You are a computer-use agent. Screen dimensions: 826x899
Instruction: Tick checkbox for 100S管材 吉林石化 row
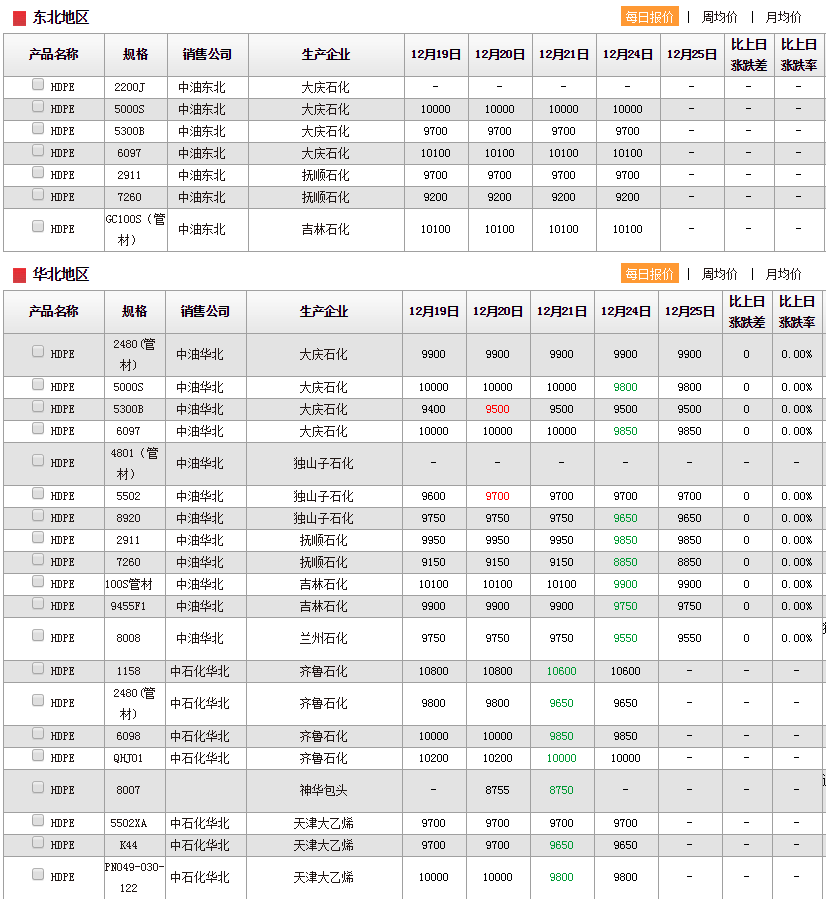pyautogui.click(x=38, y=581)
